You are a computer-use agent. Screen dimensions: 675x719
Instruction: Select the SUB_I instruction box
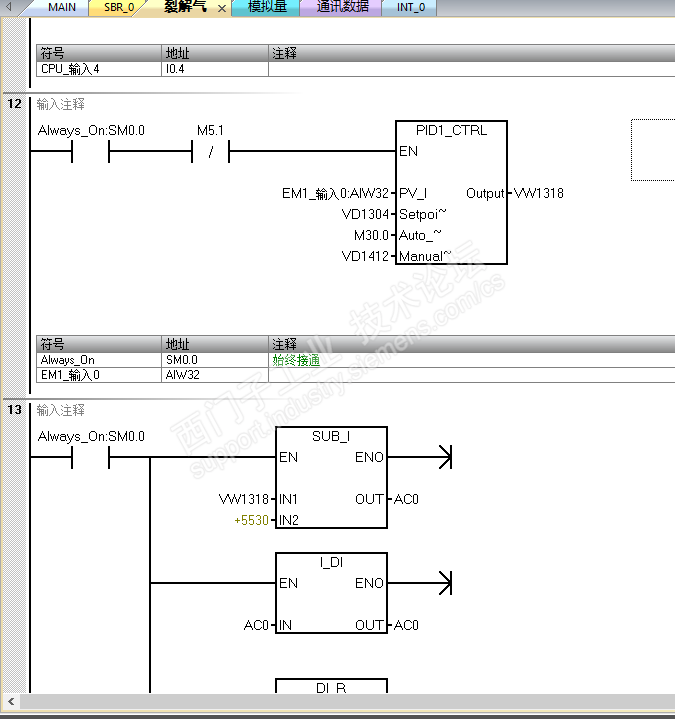tap(331, 477)
